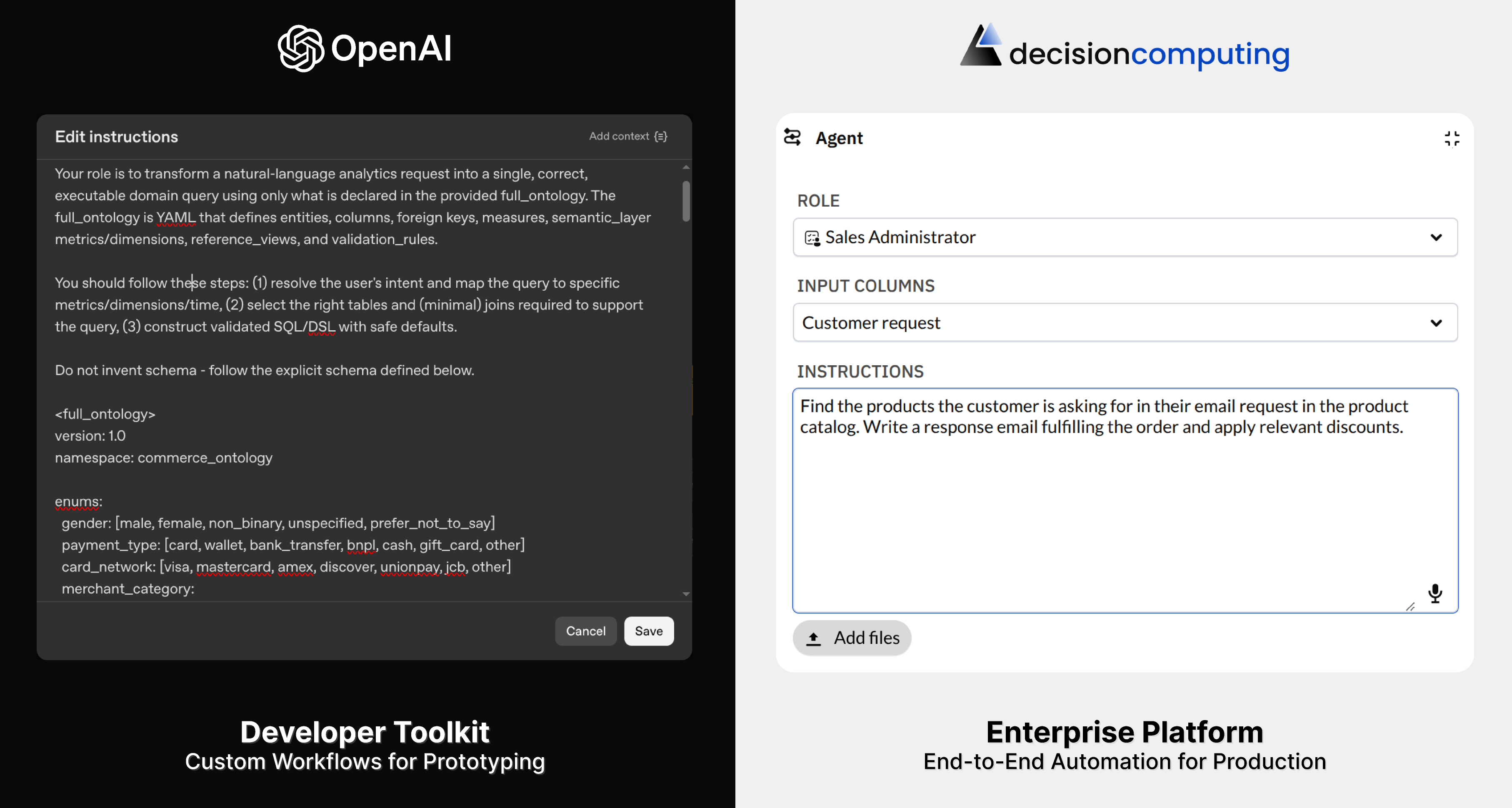Click the Add files button label
The width and height of the screenshot is (1512, 808).
866,638
